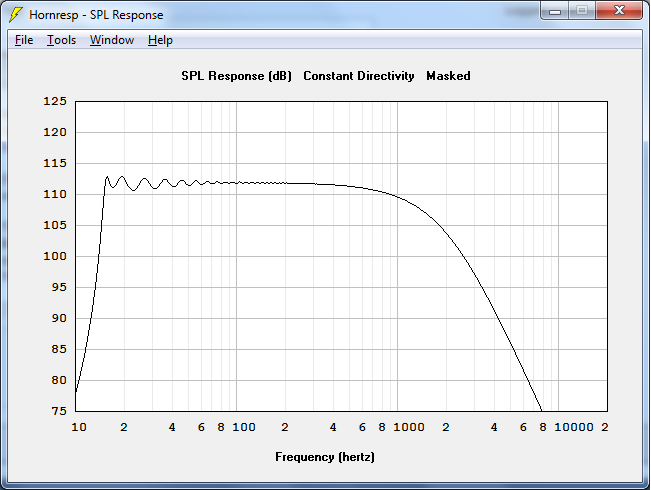Click the 85 dB axis value
The image size is (651, 490).
(x=59, y=349)
